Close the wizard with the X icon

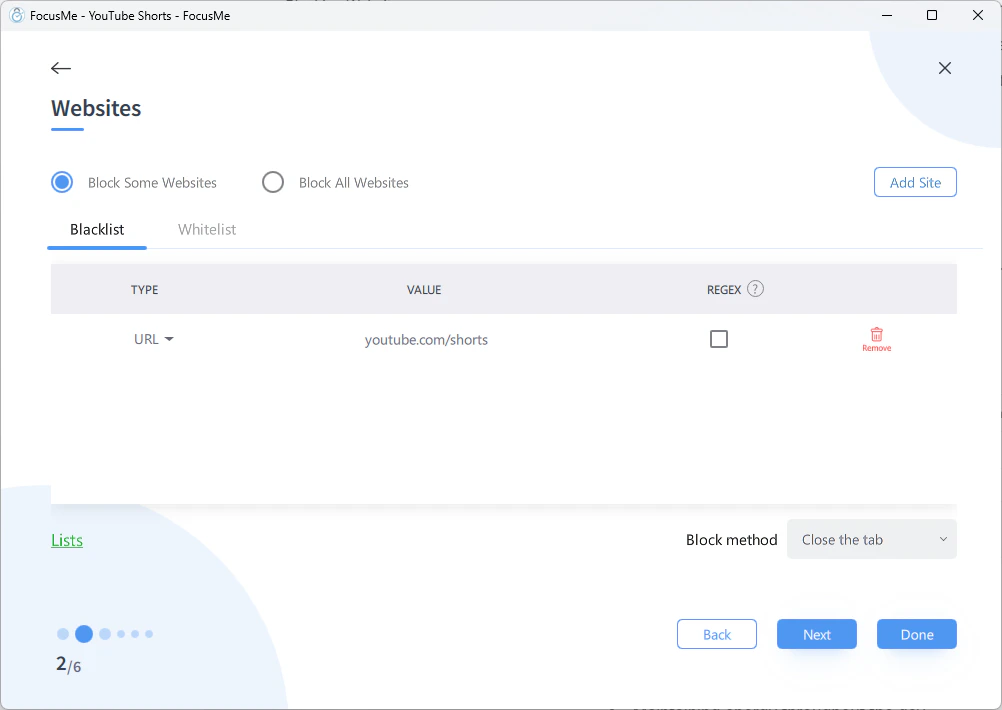tap(944, 68)
